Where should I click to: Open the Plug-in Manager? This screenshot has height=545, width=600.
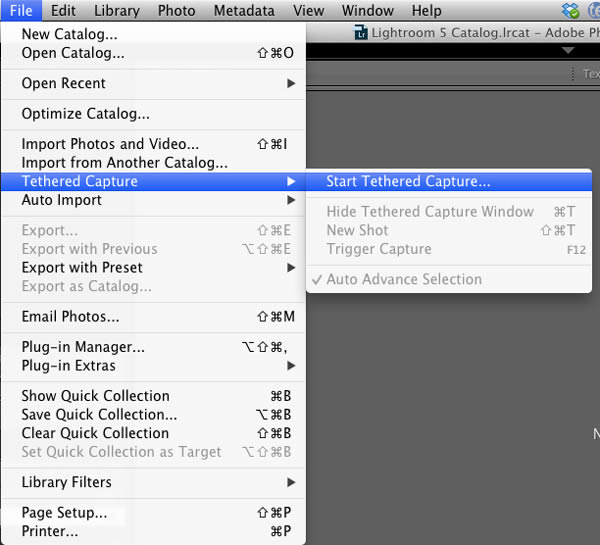click(x=83, y=347)
